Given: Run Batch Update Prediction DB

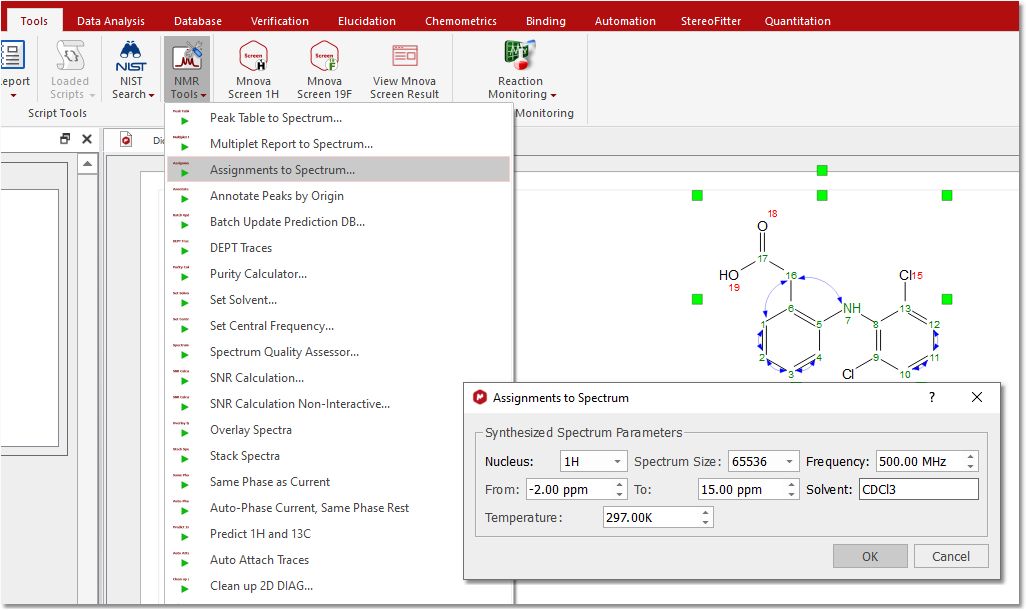Looking at the screenshot, I should click(338, 222).
